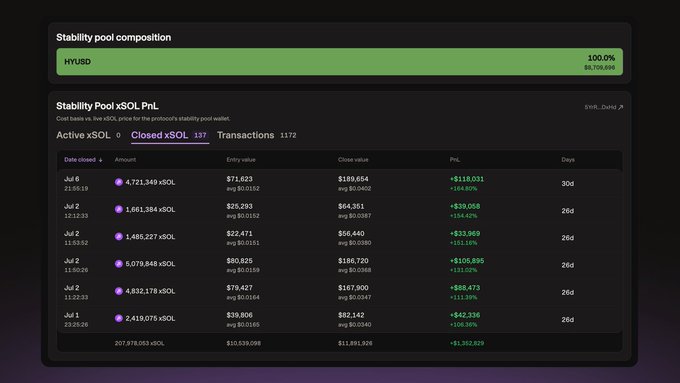Screen dimensions: 680x383
Task: Click the HYUSD green composition bar
Action: (340, 62)
